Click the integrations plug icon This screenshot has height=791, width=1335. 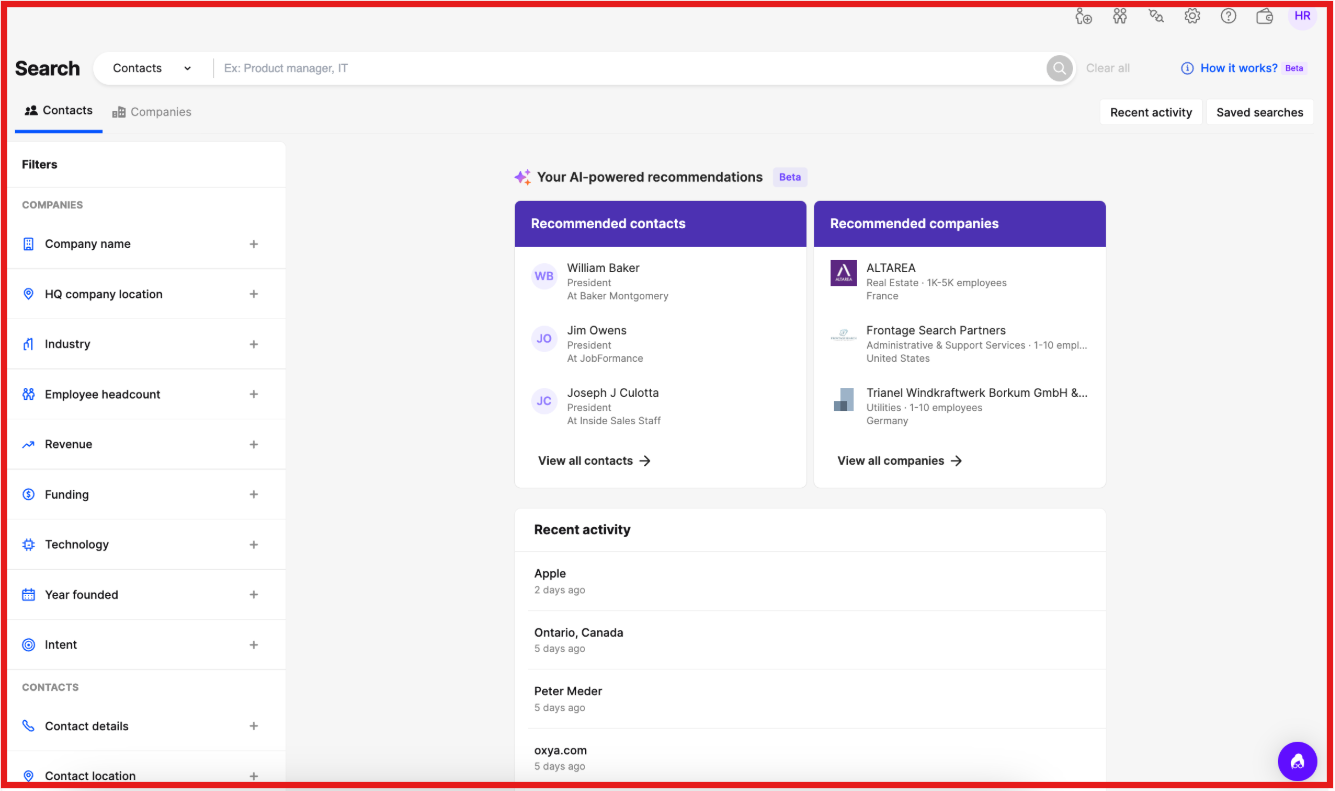[x=1156, y=16]
